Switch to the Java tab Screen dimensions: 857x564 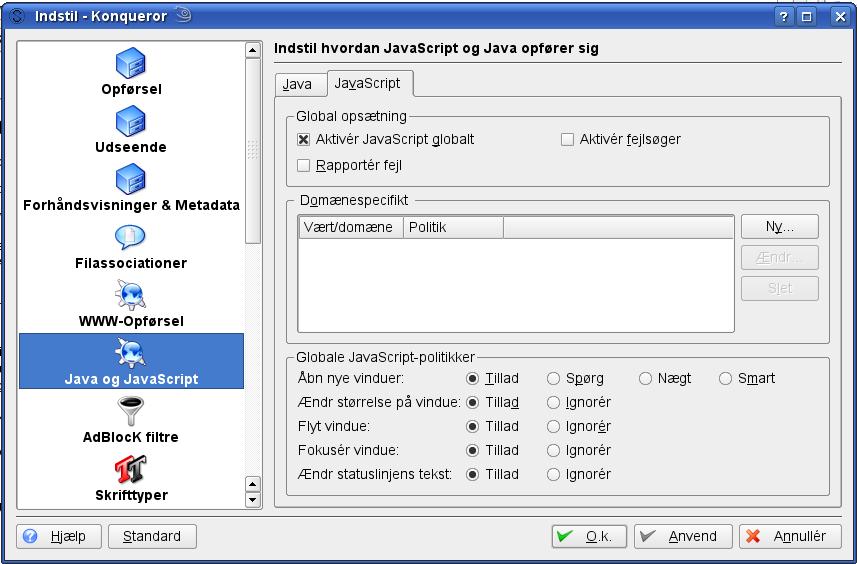[x=300, y=85]
